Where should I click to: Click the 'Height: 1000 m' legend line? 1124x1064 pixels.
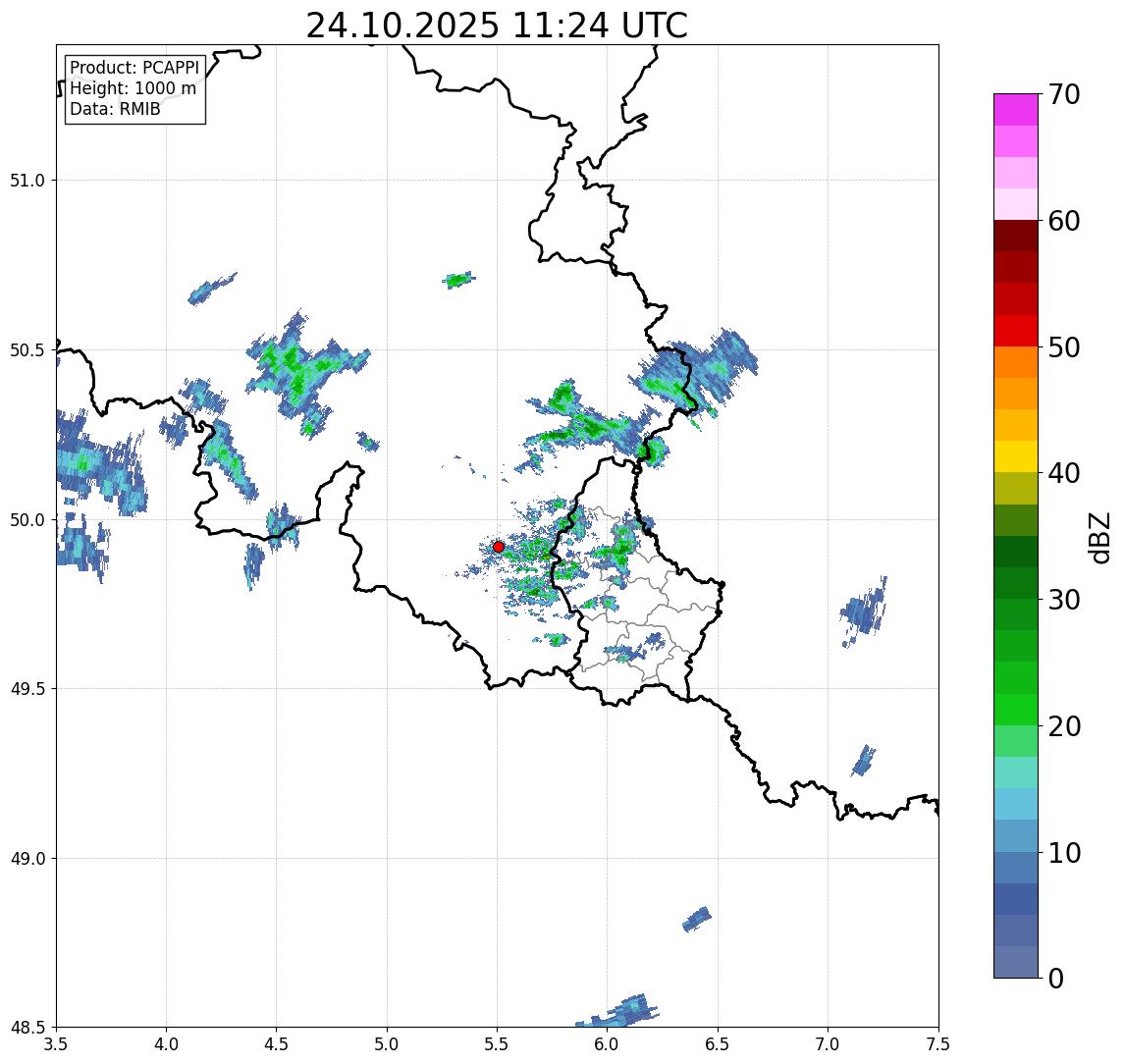coord(133,88)
